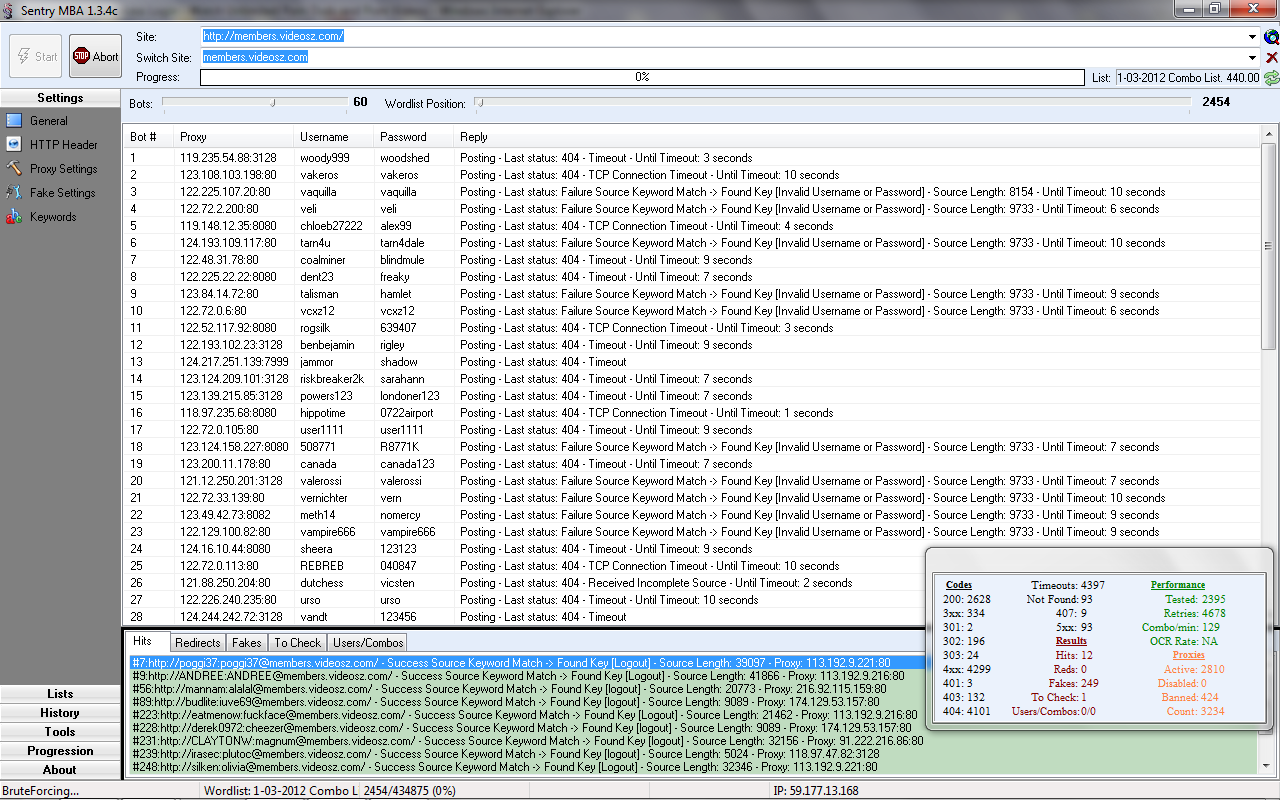
Task: Open Keywords via the abc icon
Action: (14, 217)
